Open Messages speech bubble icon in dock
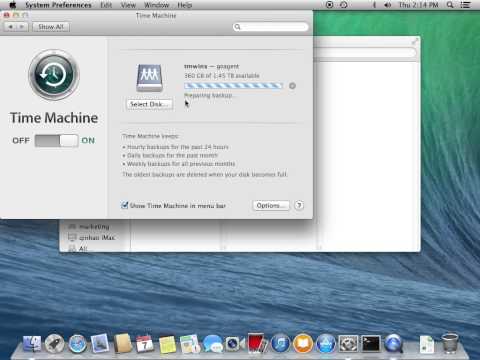The height and width of the screenshot is (360, 480). point(213,344)
